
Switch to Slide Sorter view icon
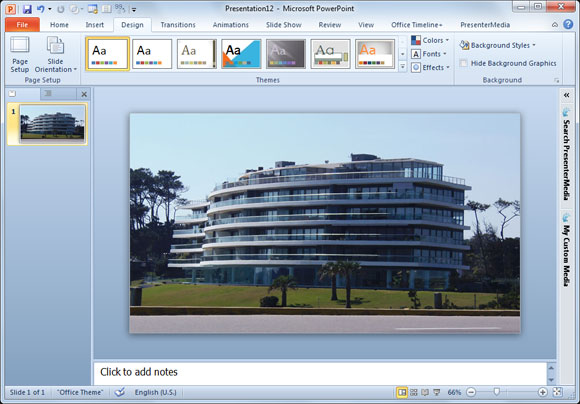(414, 392)
